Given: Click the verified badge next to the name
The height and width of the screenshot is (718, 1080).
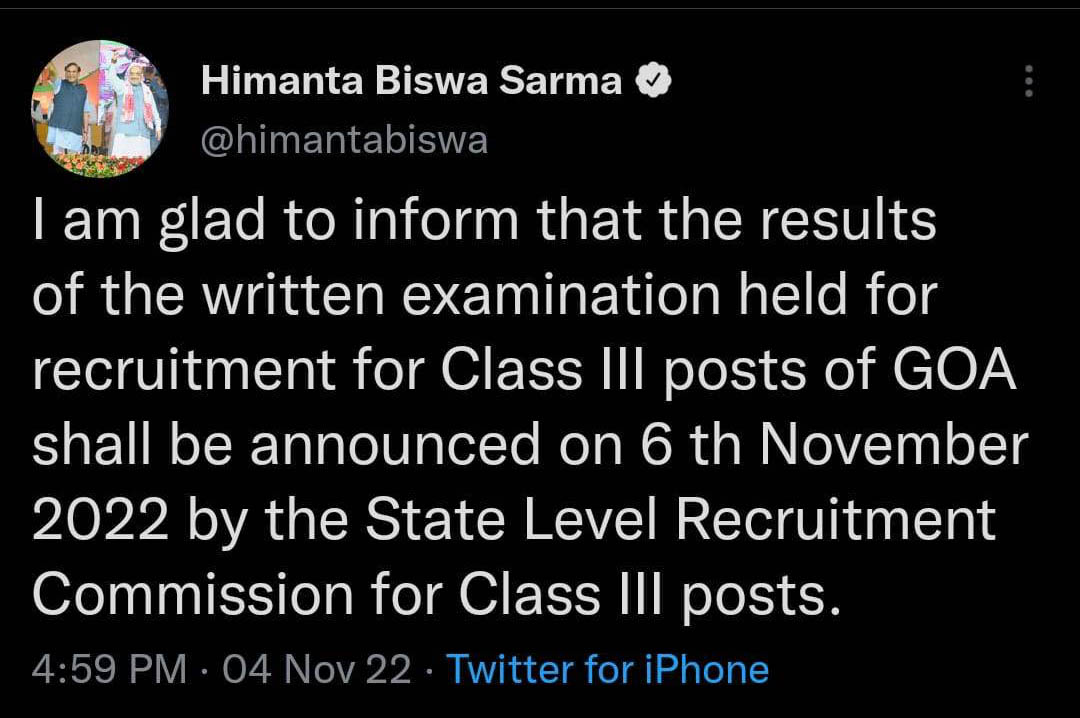Looking at the screenshot, I should tap(652, 80).
